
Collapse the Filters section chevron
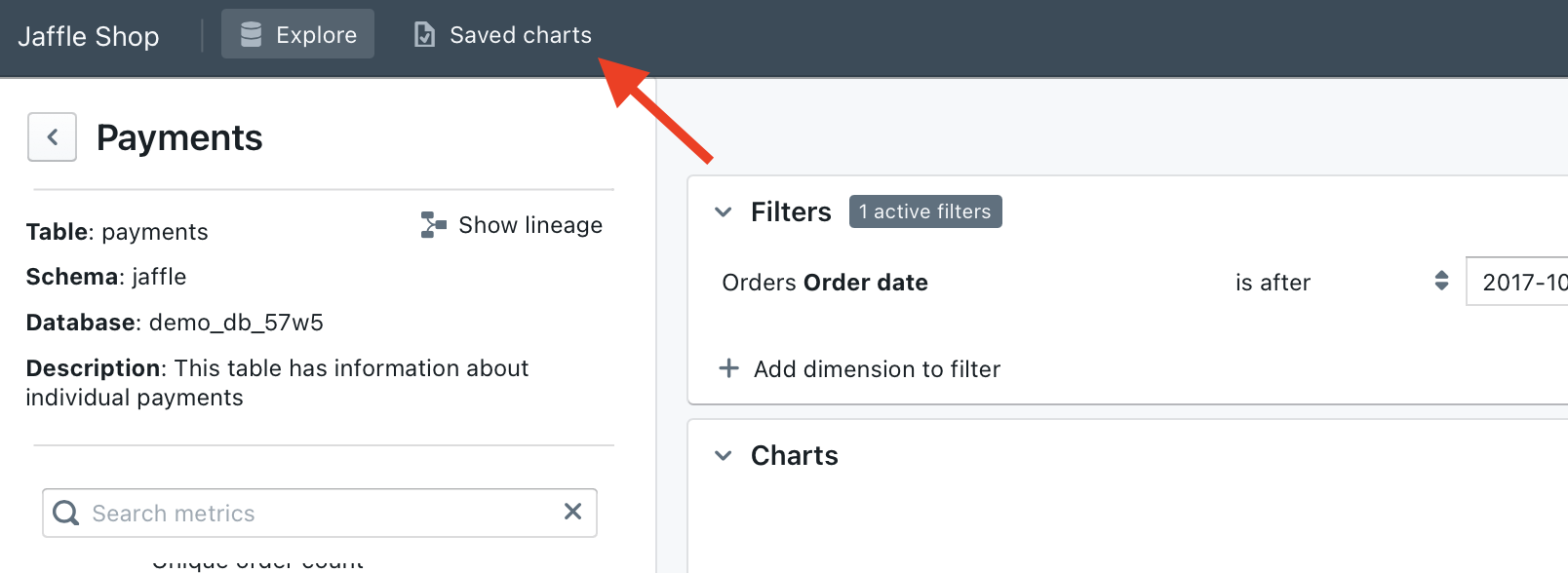point(724,212)
